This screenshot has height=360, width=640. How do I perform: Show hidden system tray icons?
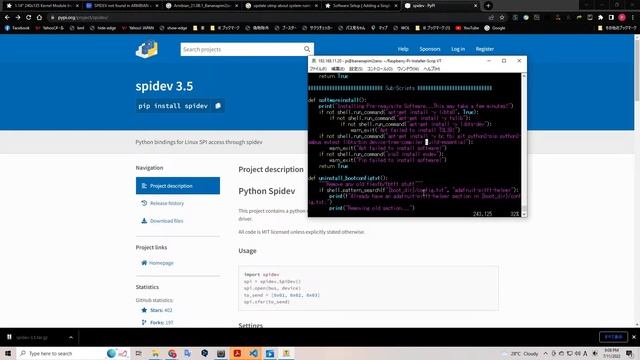pos(546,353)
